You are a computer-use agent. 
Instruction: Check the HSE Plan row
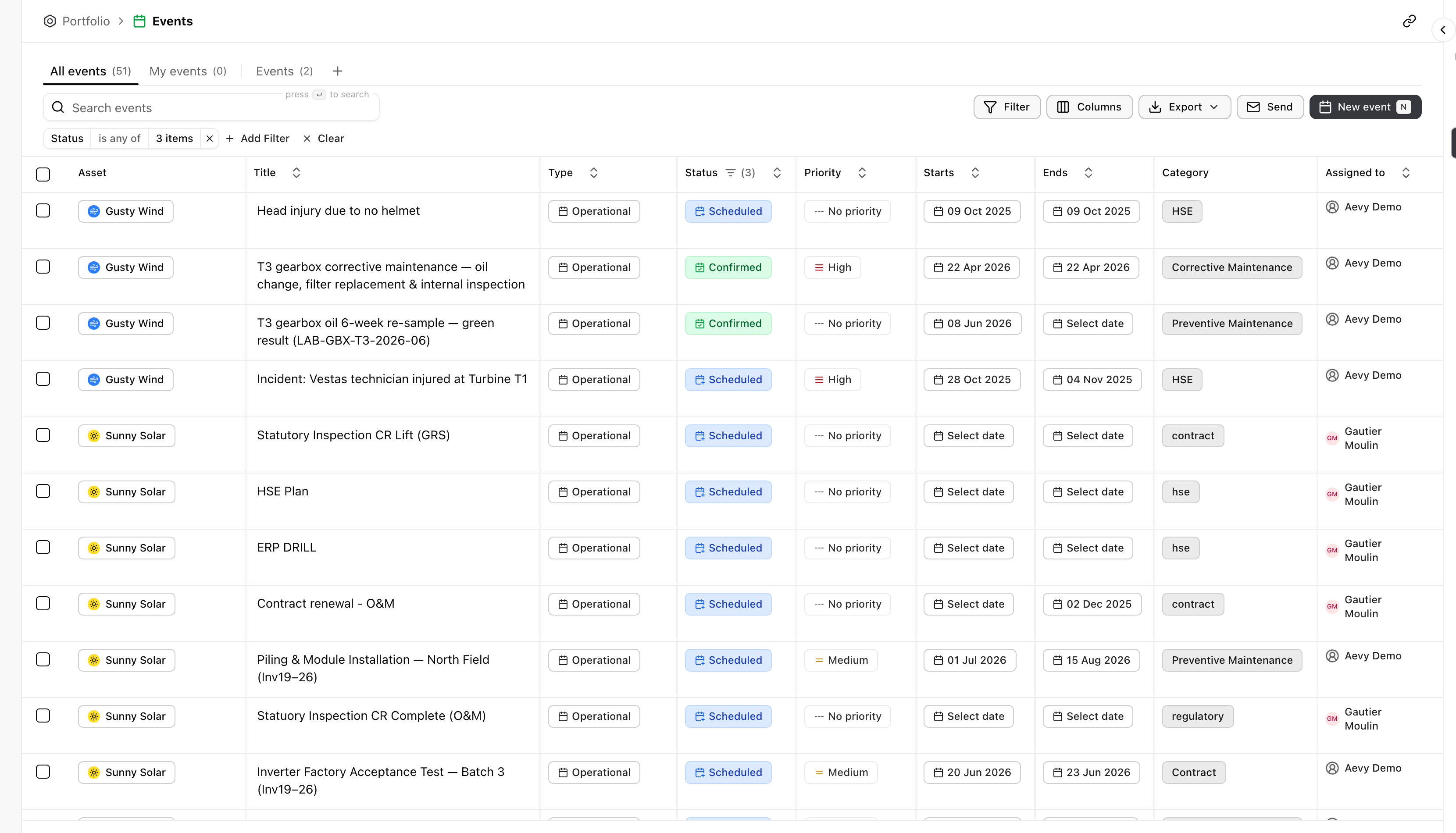(43, 491)
